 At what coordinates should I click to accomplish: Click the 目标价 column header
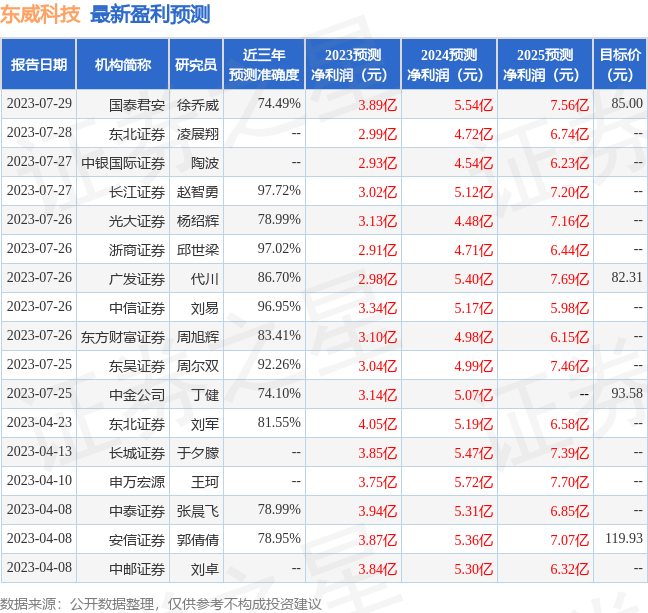coord(620,64)
